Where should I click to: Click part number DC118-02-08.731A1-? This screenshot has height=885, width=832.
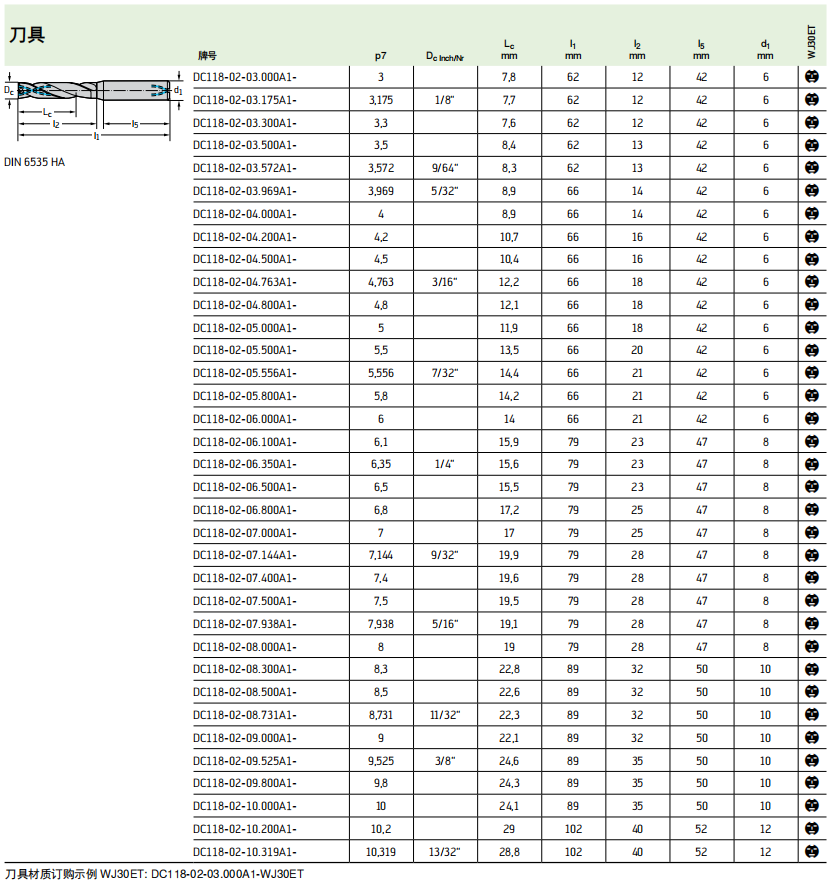click(x=245, y=715)
